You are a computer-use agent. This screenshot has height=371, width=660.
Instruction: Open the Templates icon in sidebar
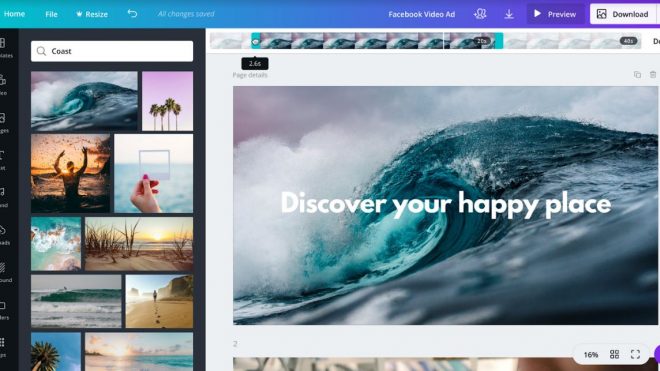tap(3, 43)
